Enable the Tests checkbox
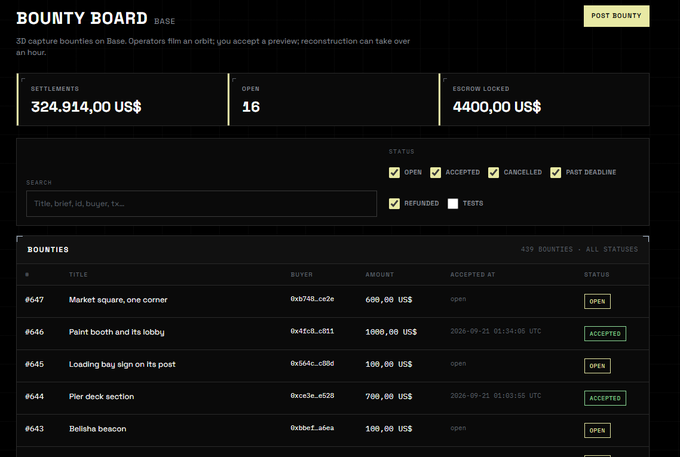 453,204
